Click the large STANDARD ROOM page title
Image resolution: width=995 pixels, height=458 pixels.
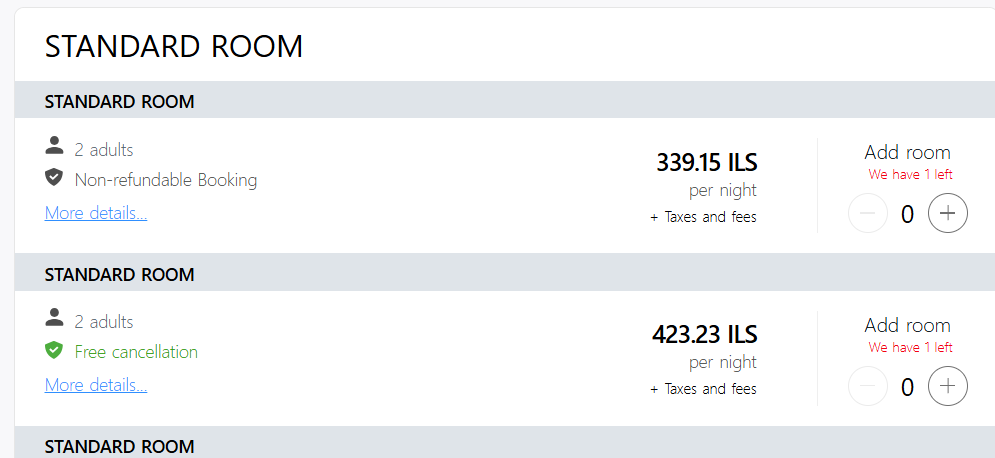[x=174, y=47]
